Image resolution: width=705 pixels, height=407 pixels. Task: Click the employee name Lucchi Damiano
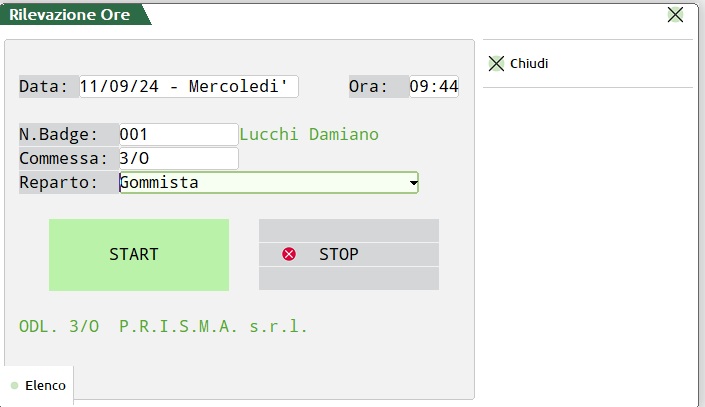[x=310, y=134]
